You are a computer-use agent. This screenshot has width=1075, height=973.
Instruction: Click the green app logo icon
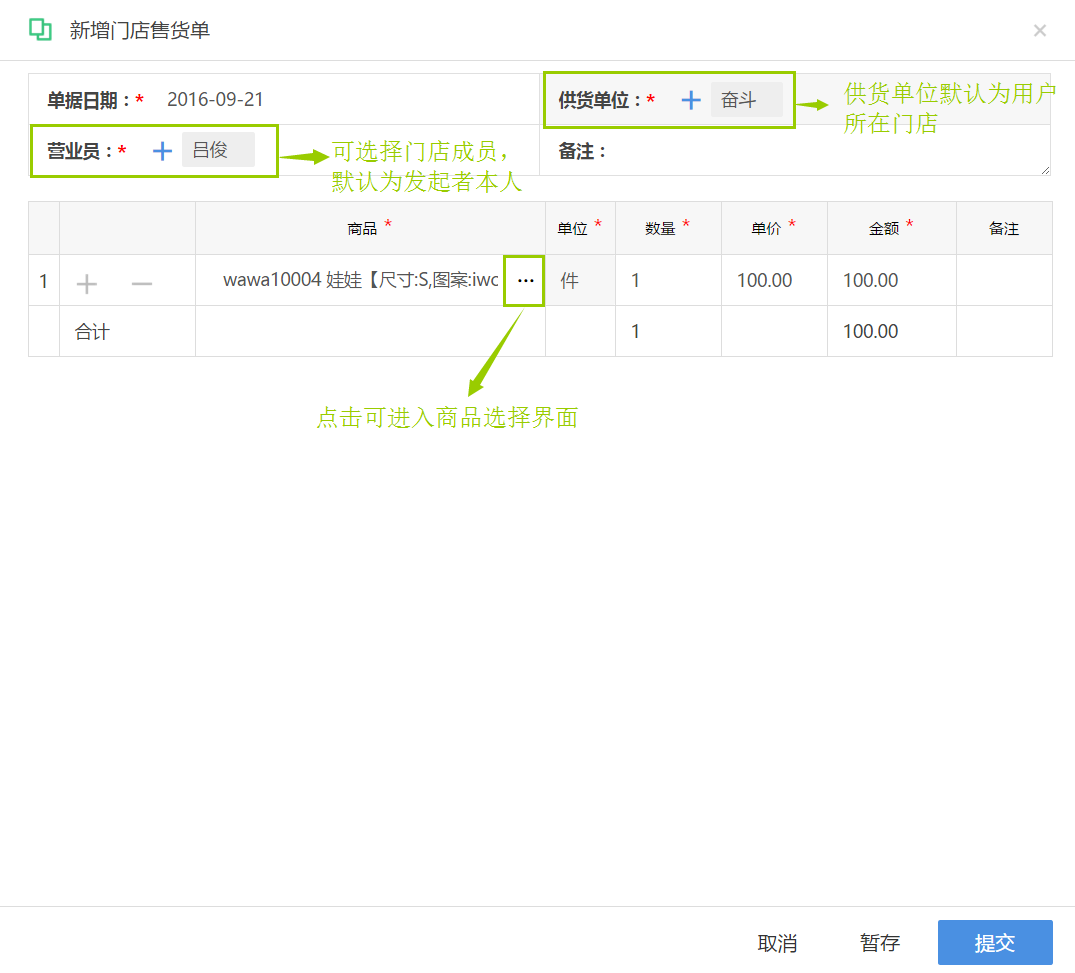coord(40,29)
